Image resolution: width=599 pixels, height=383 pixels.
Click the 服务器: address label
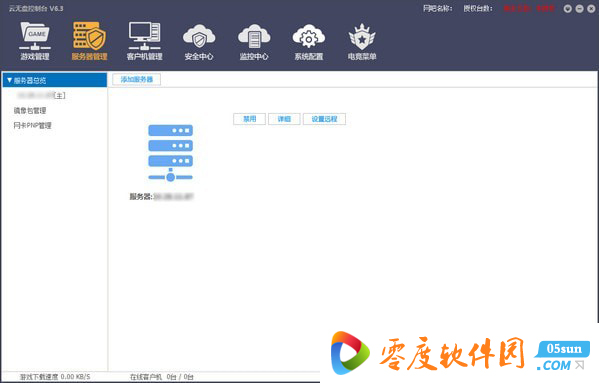pyautogui.click(x=161, y=197)
